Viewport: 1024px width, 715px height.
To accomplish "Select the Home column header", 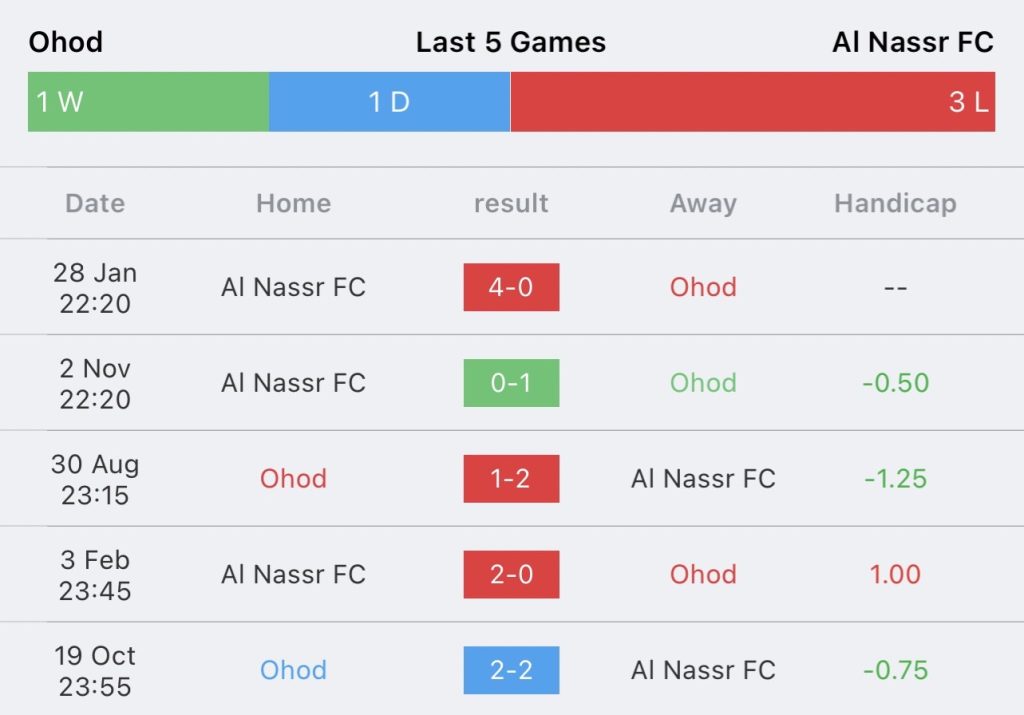I will tap(293, 204).
